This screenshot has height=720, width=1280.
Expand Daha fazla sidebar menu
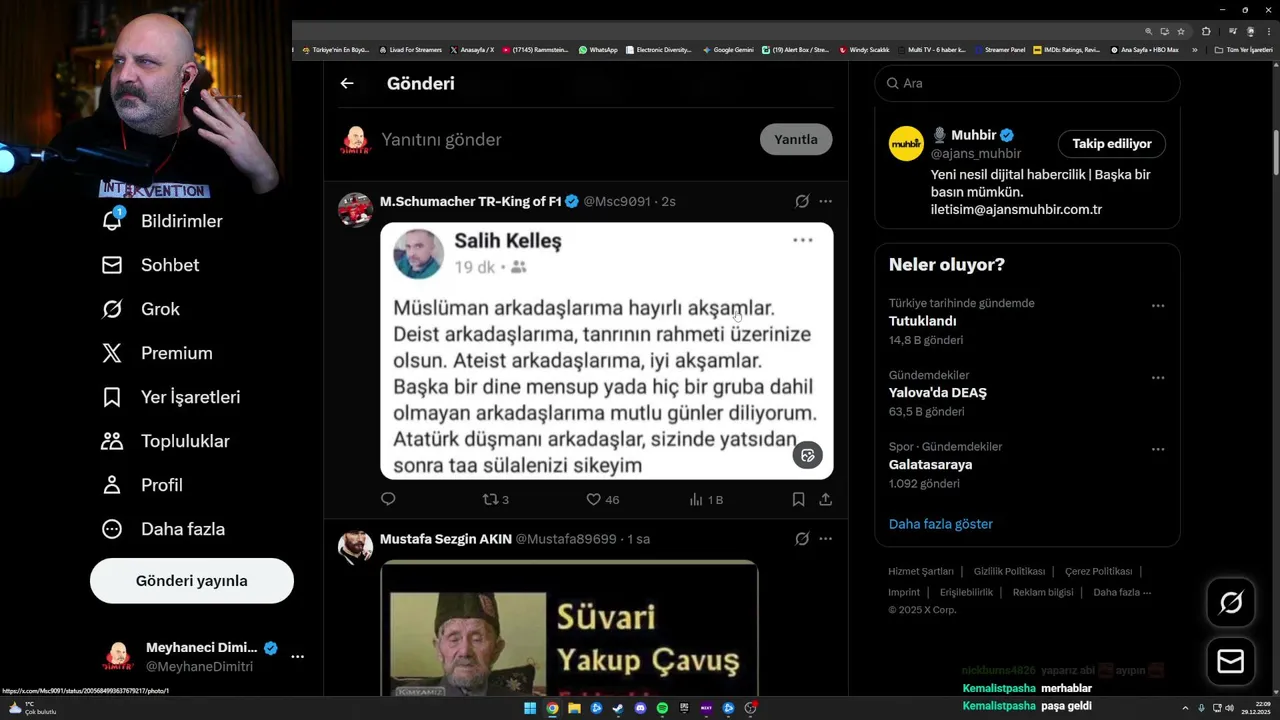tap(163, 529)
